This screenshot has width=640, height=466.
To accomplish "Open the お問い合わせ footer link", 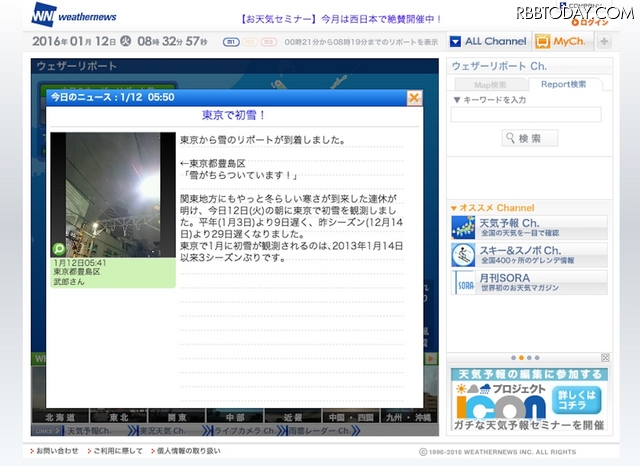I will click(x=57, y=452).
